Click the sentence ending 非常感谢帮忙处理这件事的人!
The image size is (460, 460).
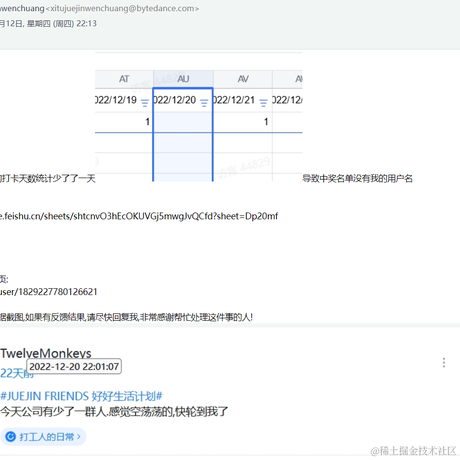[126, 317]
